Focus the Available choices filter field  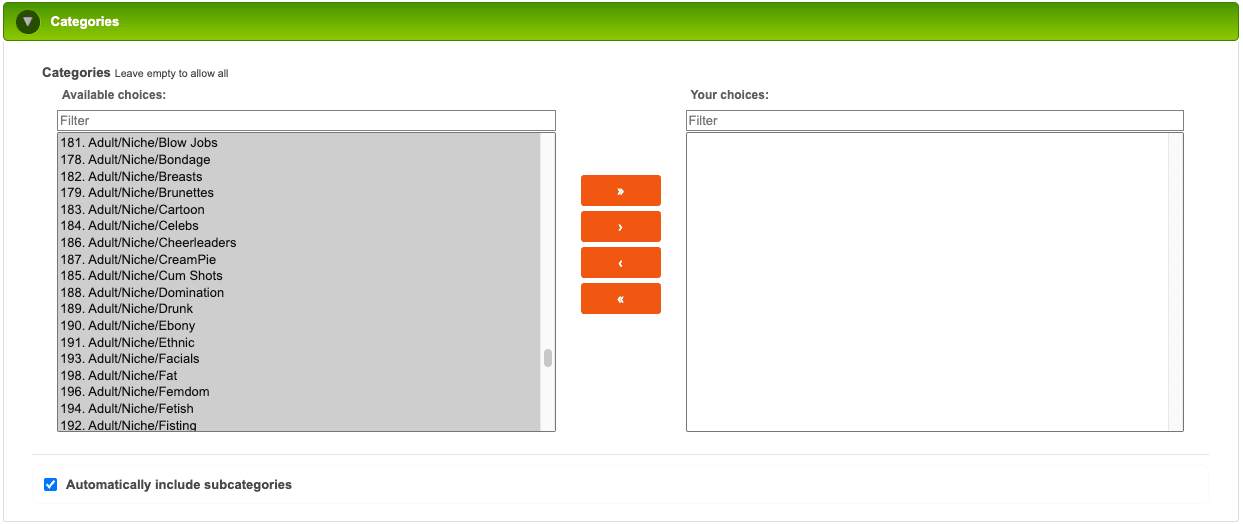[x=306, y=120]
